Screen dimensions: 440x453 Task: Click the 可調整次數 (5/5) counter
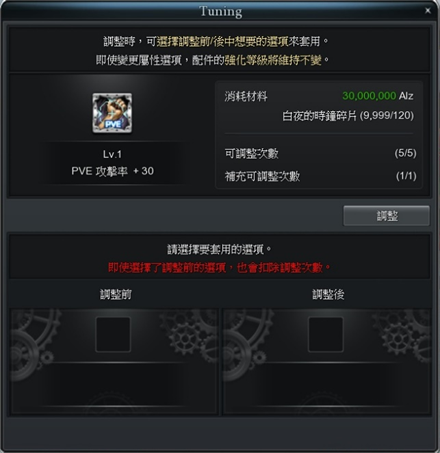[405, 153]
